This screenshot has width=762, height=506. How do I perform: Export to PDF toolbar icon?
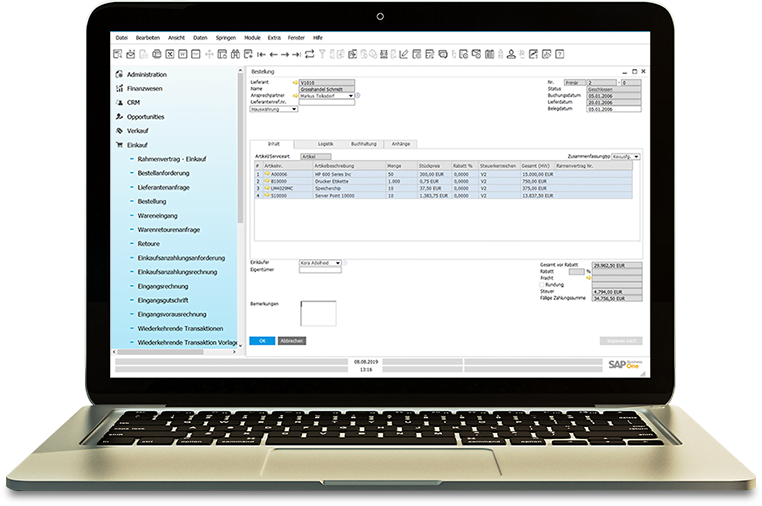pyautogui.click(x=196, y=54)
